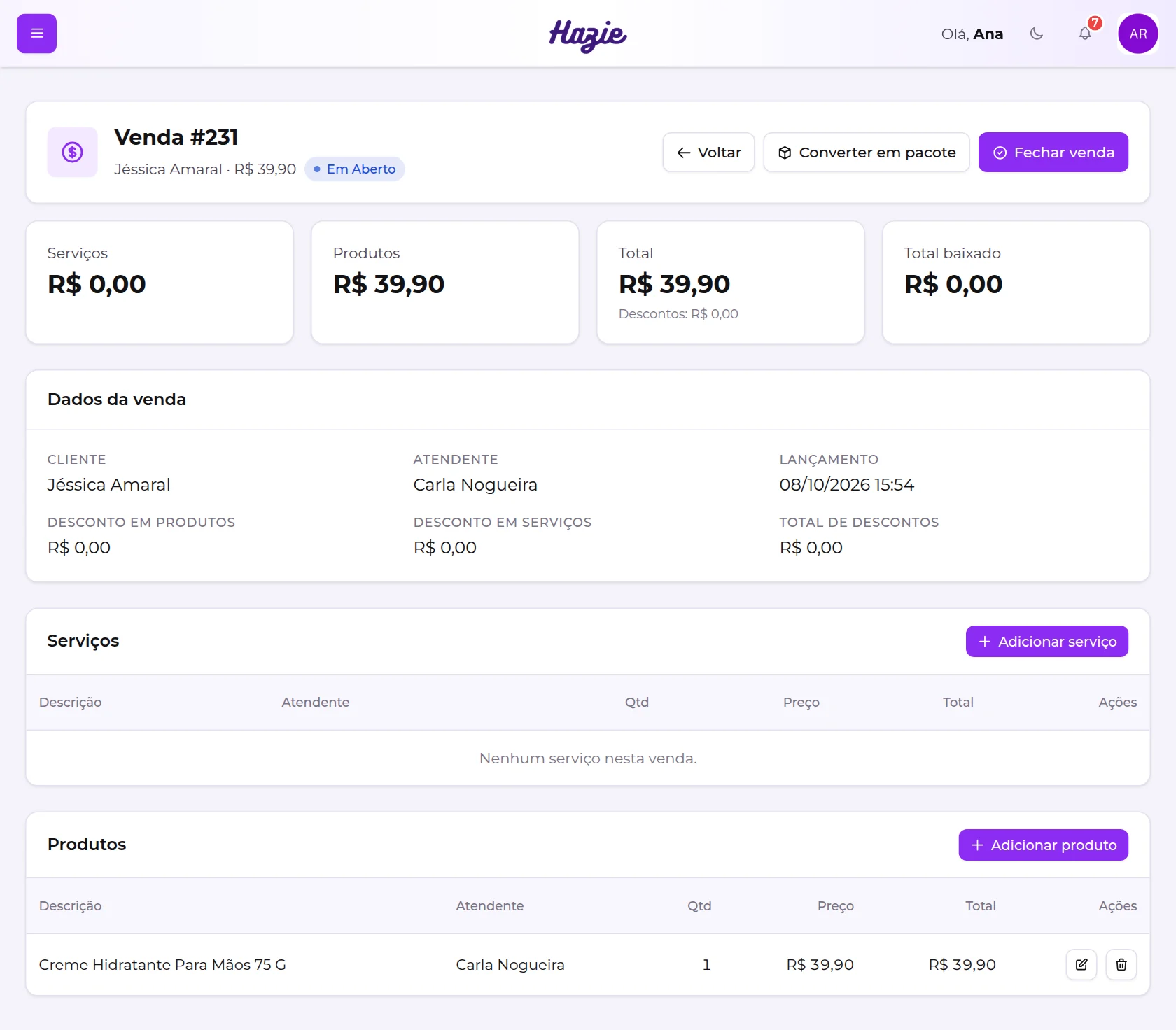This screenshot has width=1176, height=1030.
Task: Open the hamburger menu
Action: [36, 34]
